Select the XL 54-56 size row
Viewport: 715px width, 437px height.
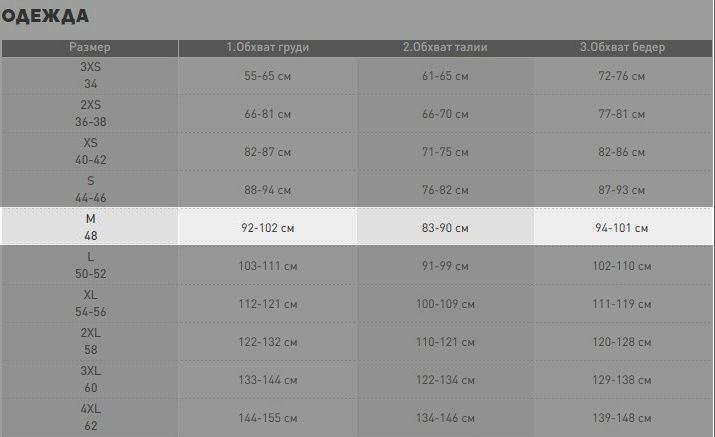[x=357, y=303]
